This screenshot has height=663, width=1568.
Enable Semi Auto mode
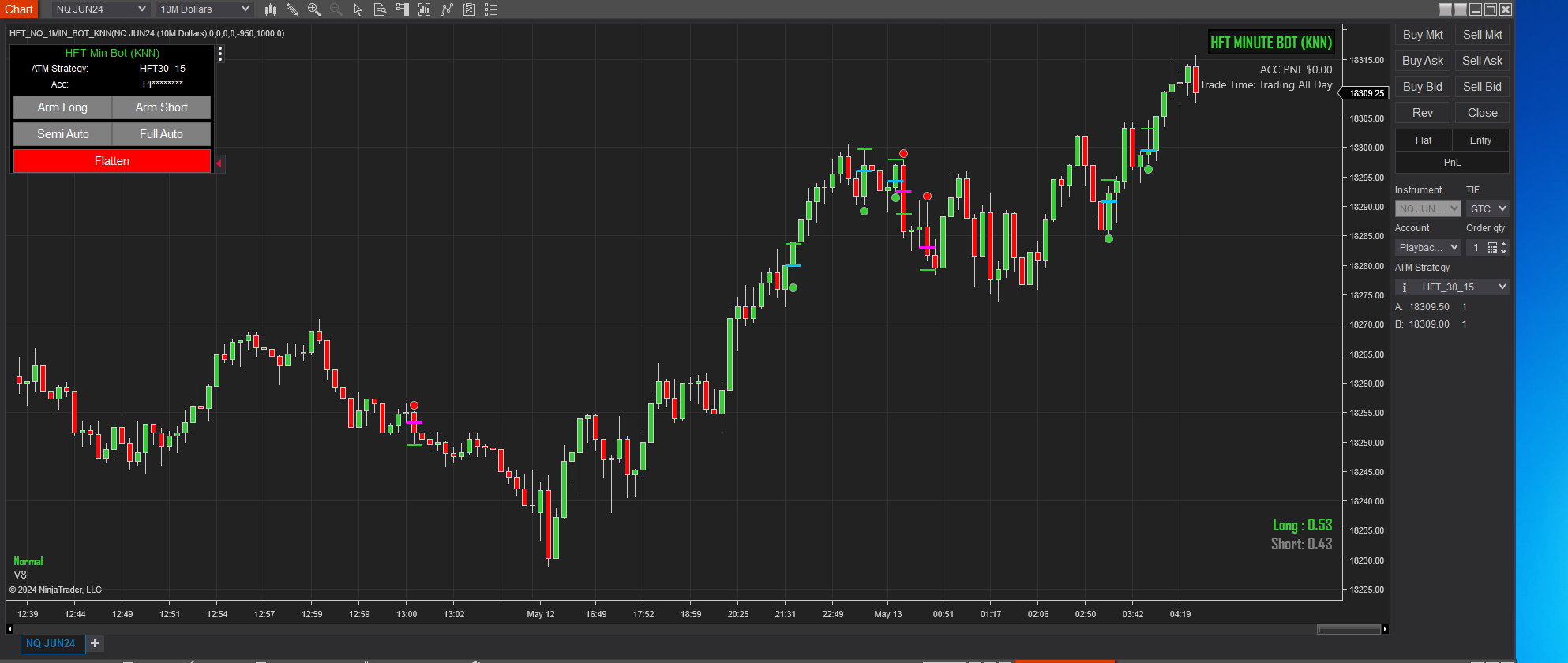[x=62, y=134]
